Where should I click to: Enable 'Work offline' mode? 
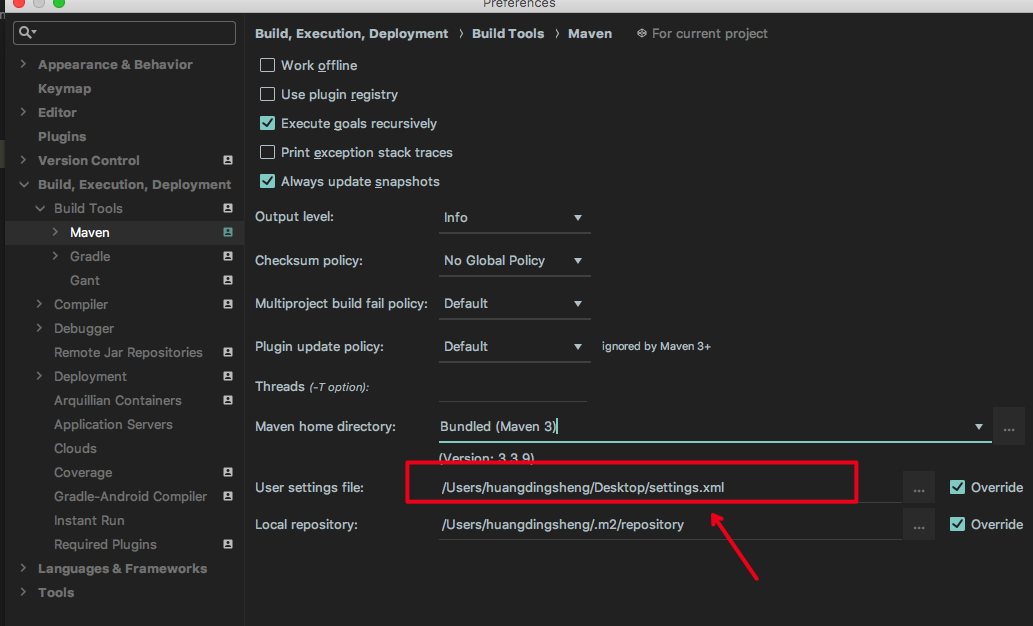(x=267, y=65)
